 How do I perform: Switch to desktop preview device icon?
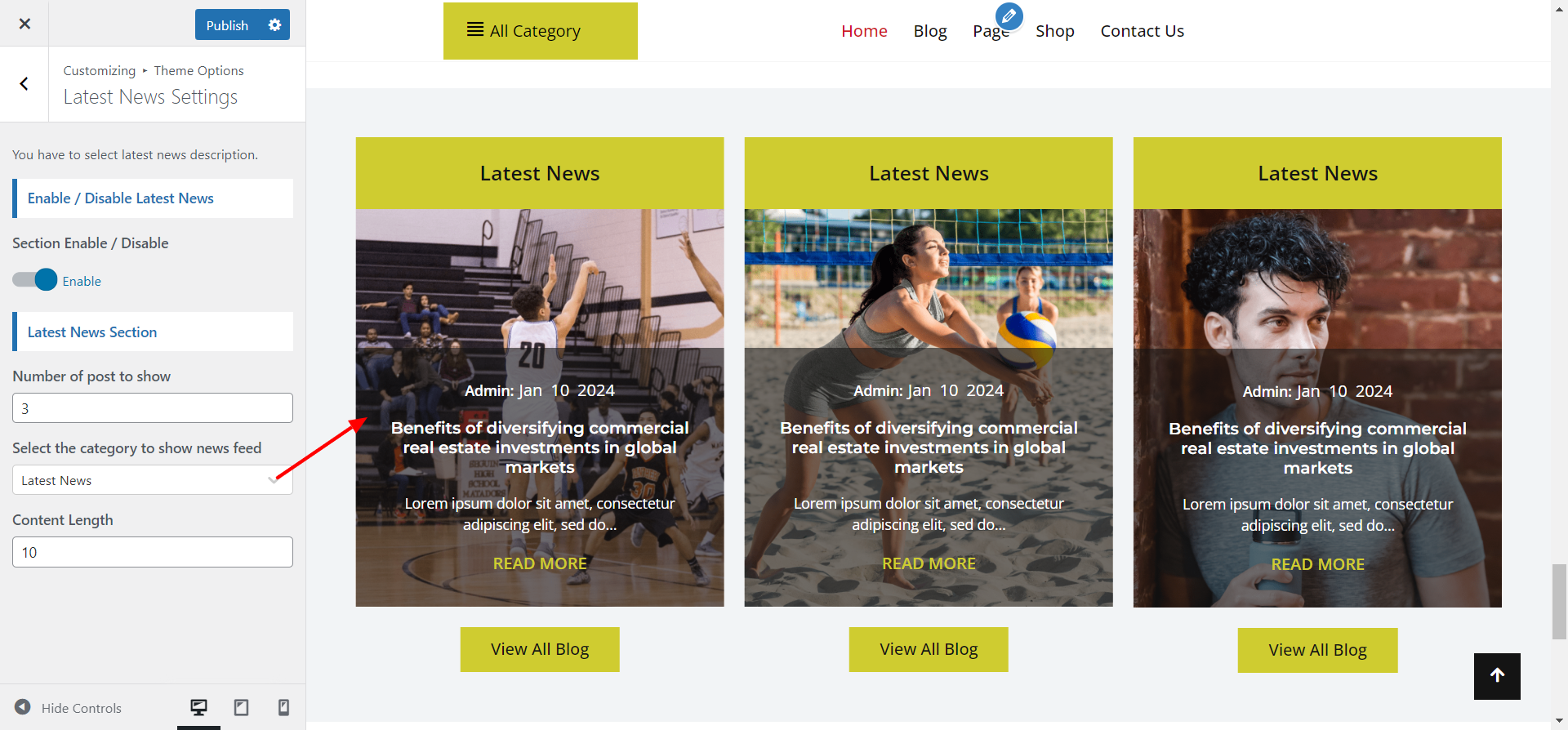click(x=198, y=707)
